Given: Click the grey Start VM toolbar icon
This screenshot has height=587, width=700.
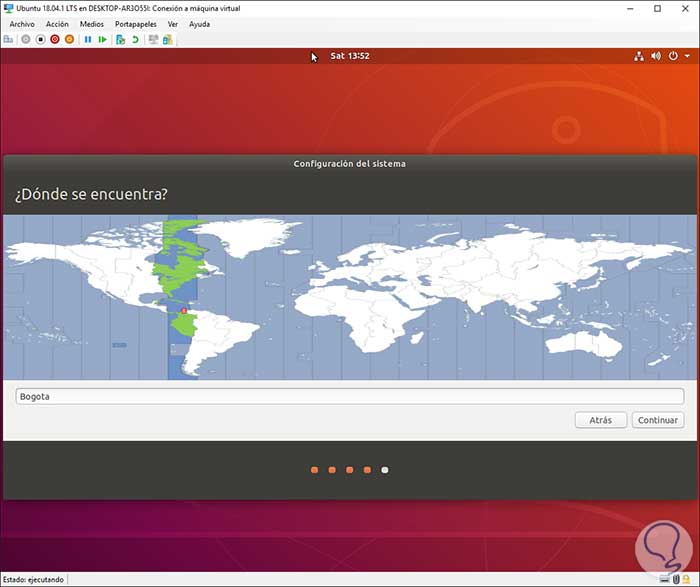Looking at the screenshot, I should [26, 40].
